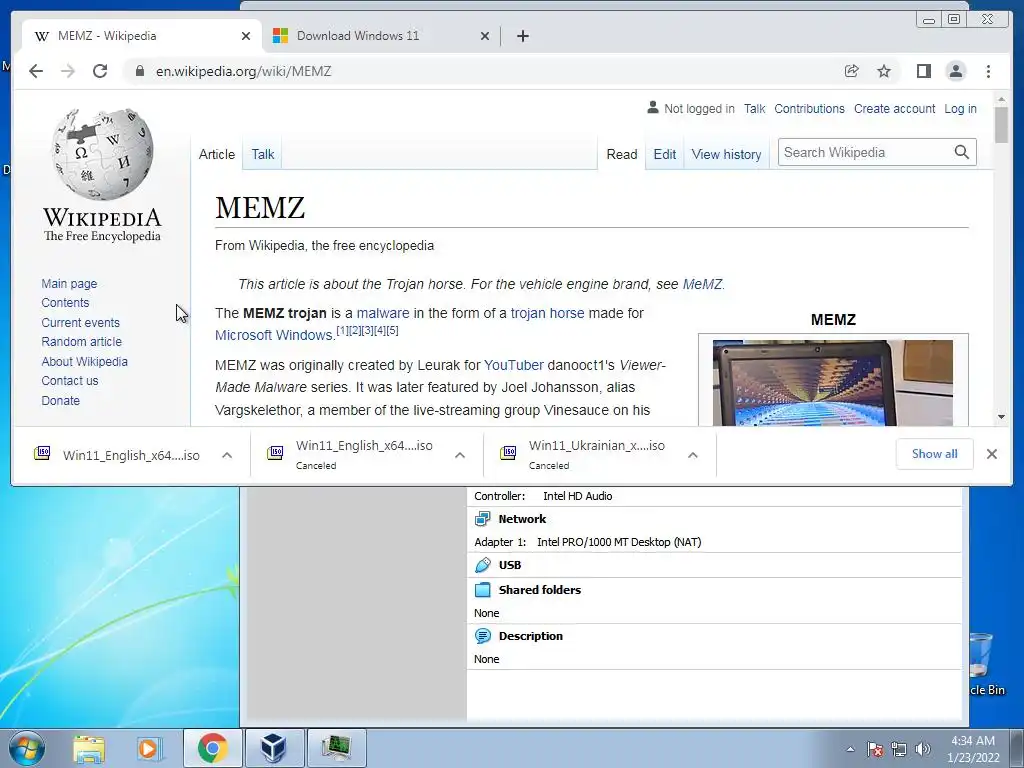Go to Main page in sidebar
The image size is (1024, 768).
coord(69,283)
